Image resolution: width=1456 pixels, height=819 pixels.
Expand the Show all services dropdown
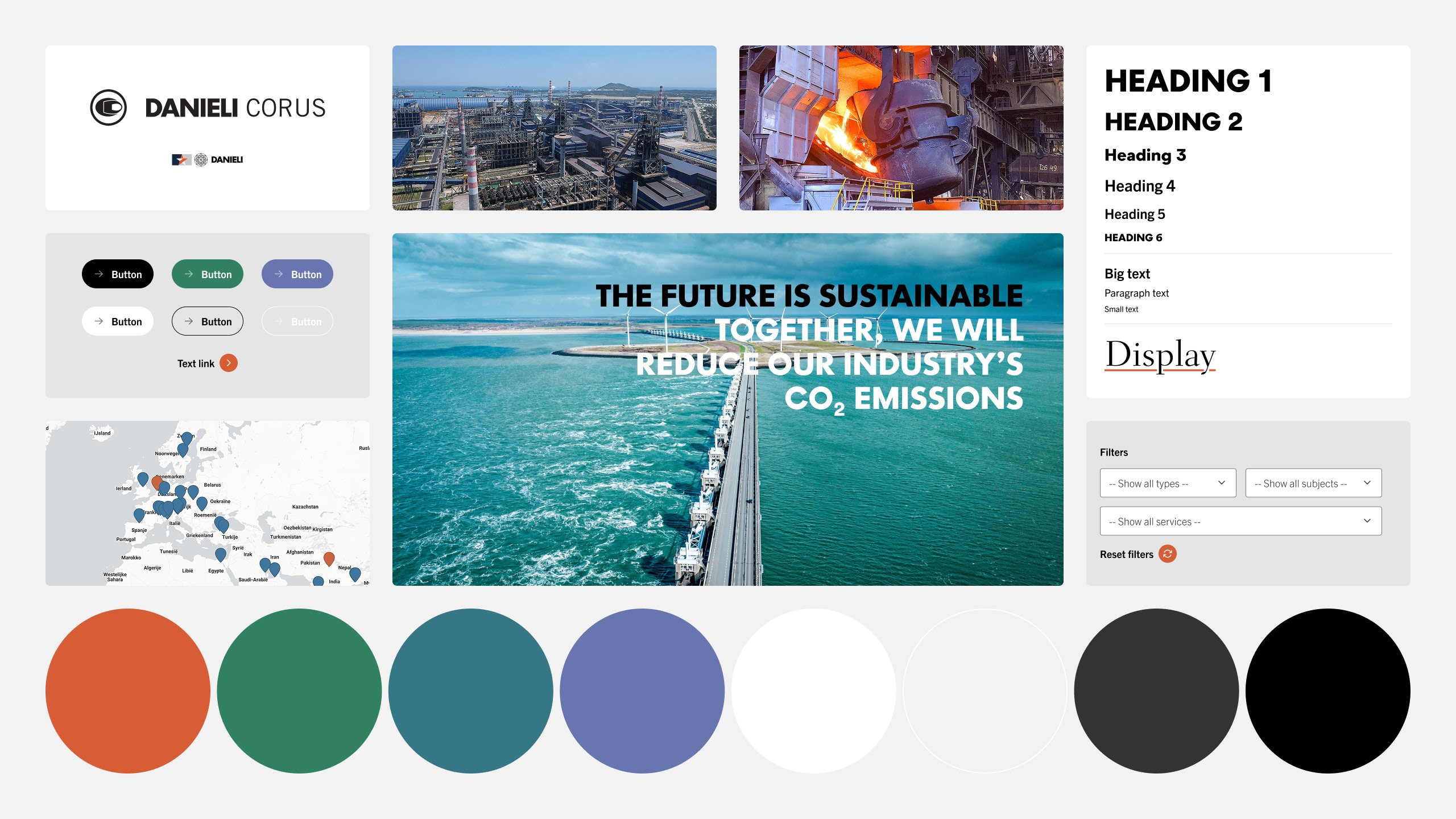(1240, 521)
